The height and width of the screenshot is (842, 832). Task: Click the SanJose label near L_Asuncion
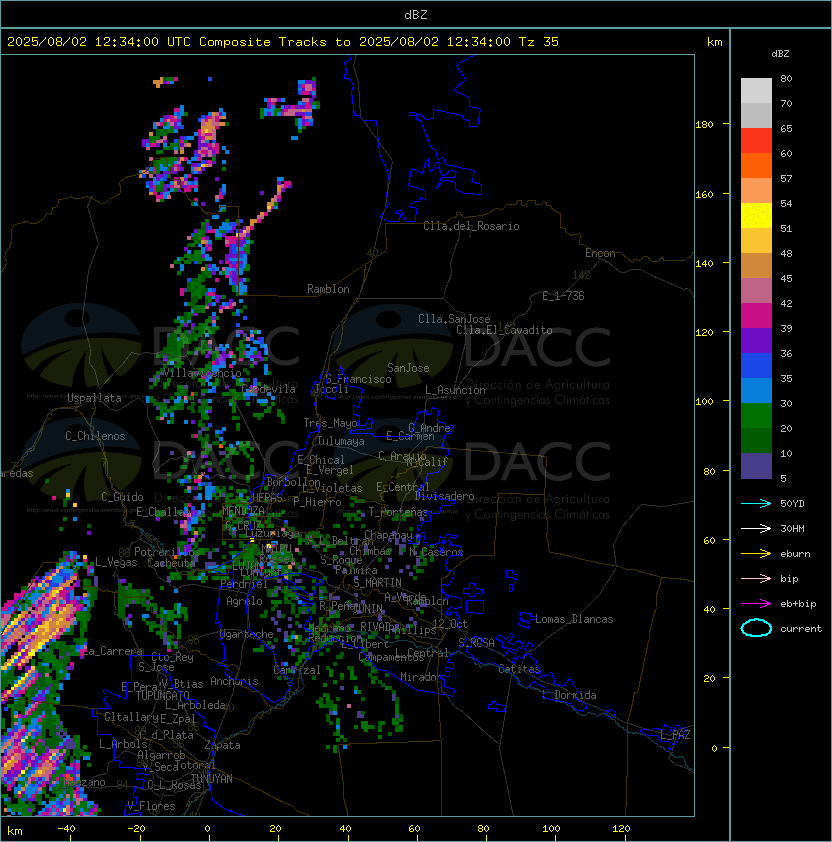pyautogui.click(x=408, y=368)
